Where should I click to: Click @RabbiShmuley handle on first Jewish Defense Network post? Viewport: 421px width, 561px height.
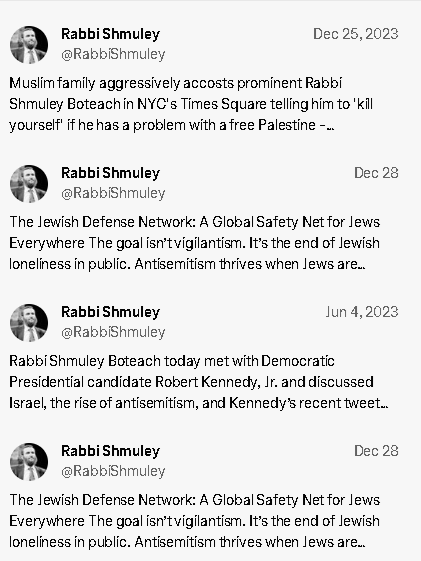pos(113,193)
